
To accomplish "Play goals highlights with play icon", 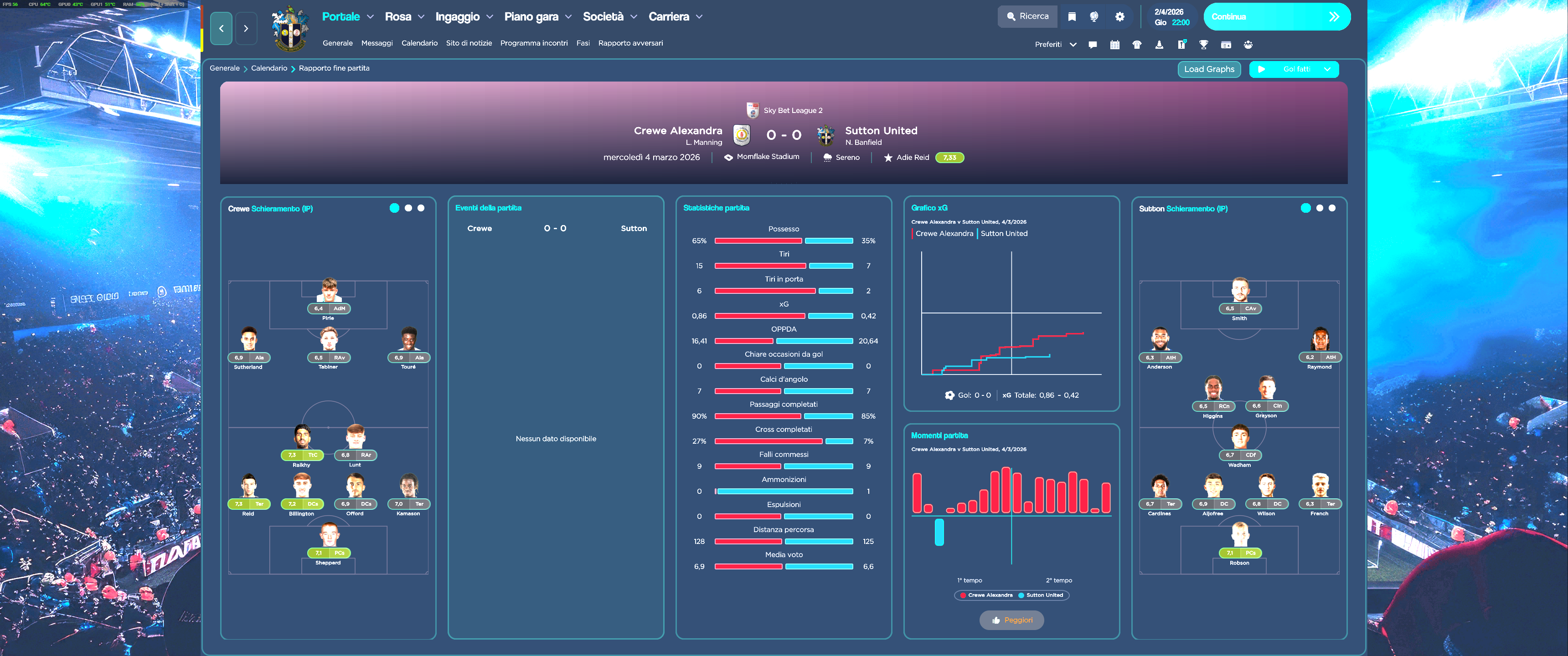I will click(1261, 69).
